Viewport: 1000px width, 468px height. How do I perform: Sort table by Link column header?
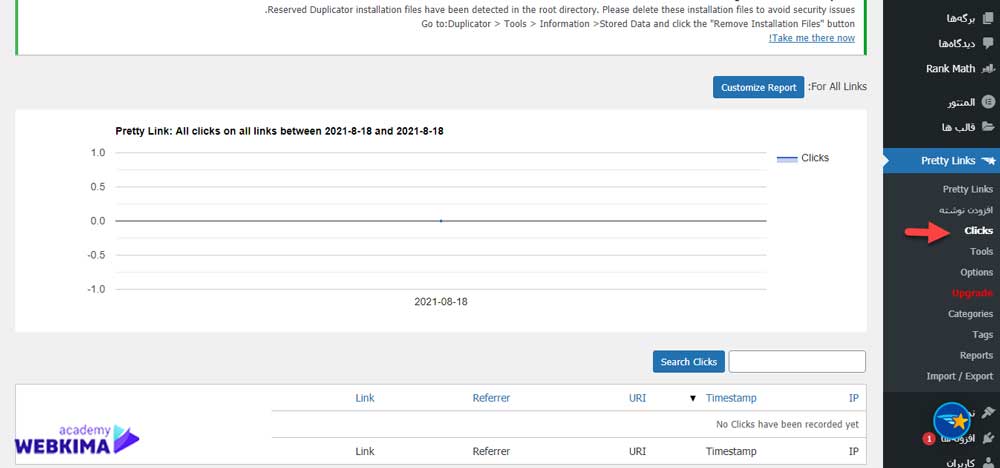pyautogui.click(x=365, y=398)
